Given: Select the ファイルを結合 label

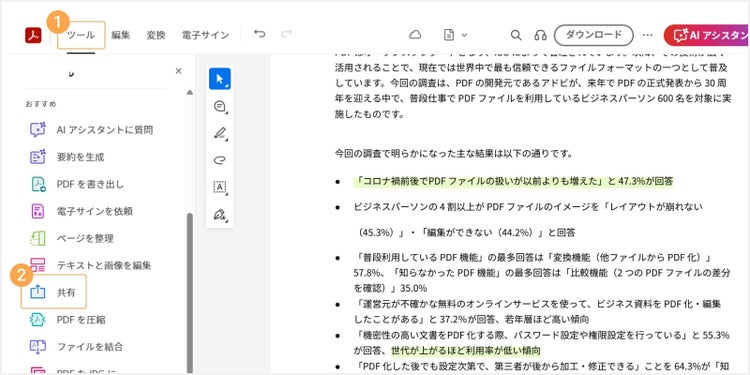Looking at the screenshot, I should pyautogui.click(x=90, y=346).
